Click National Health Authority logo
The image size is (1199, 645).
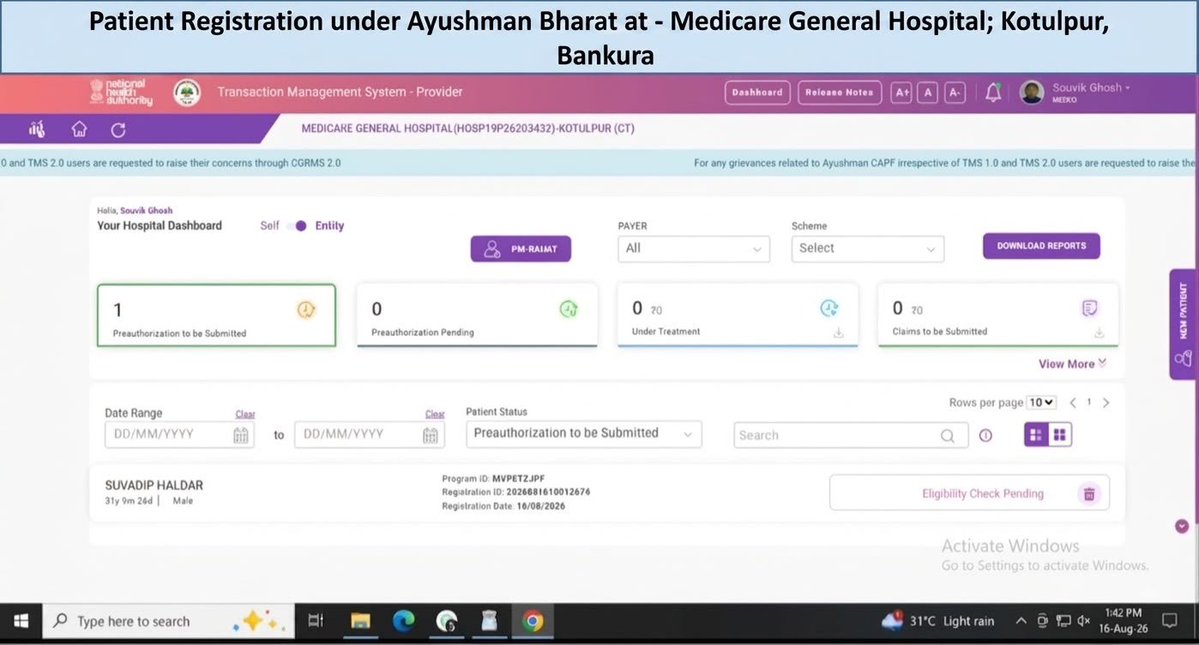(121, 92)
